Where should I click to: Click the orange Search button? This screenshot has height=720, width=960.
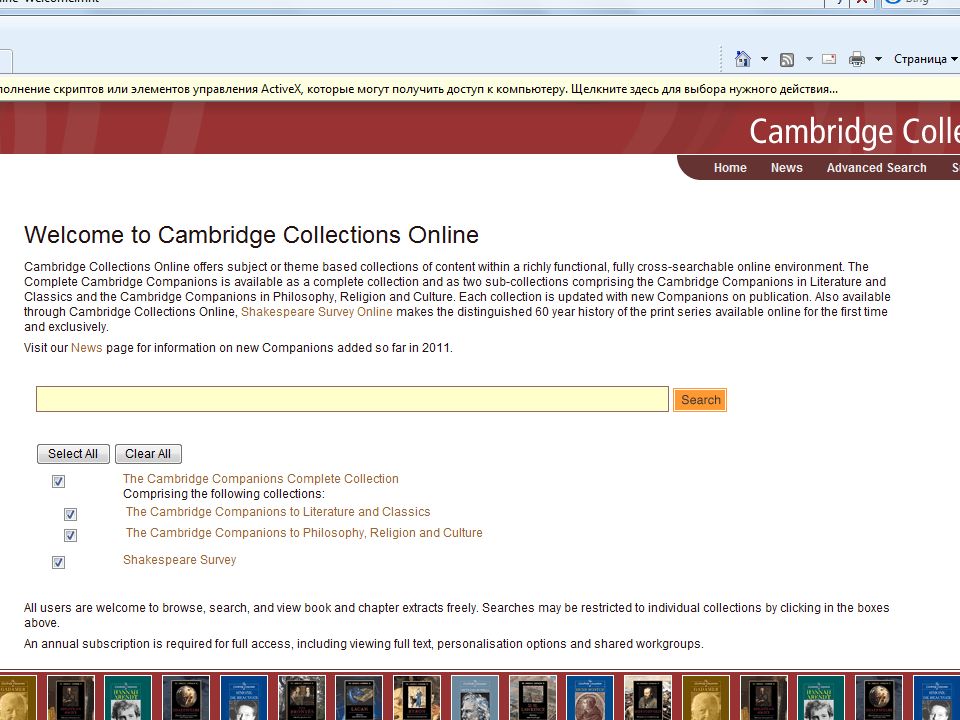(x=700, y=400)
